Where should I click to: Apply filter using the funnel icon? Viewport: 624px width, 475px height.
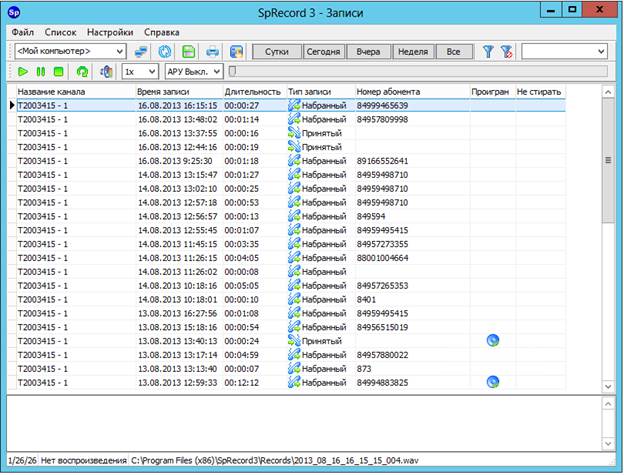(488, 51)
